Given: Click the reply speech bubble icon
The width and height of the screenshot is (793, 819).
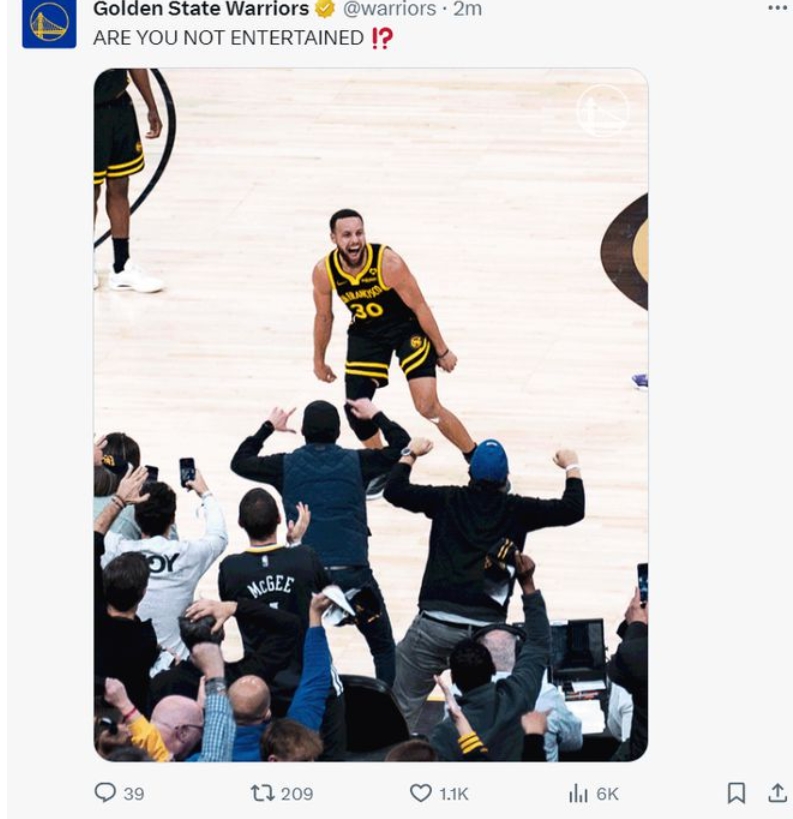Looking at the screenshot, I should coord(105,793).
